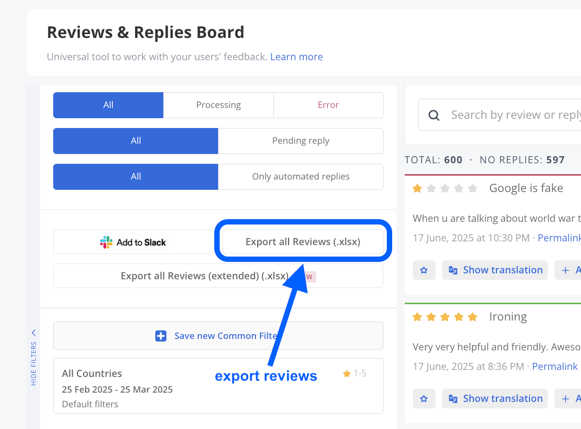
Task: Click the plus icon beside first Show translation
Action: point(565,270)
